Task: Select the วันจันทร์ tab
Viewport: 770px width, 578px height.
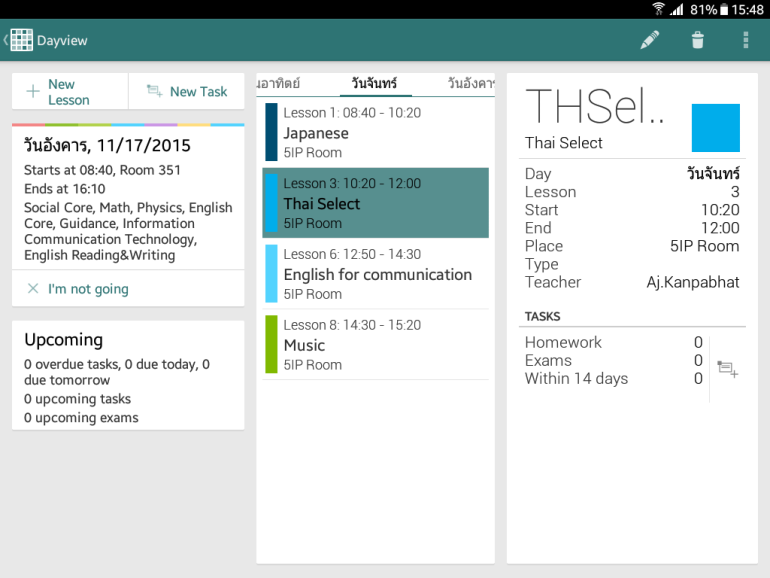Action: coord(374,84)
